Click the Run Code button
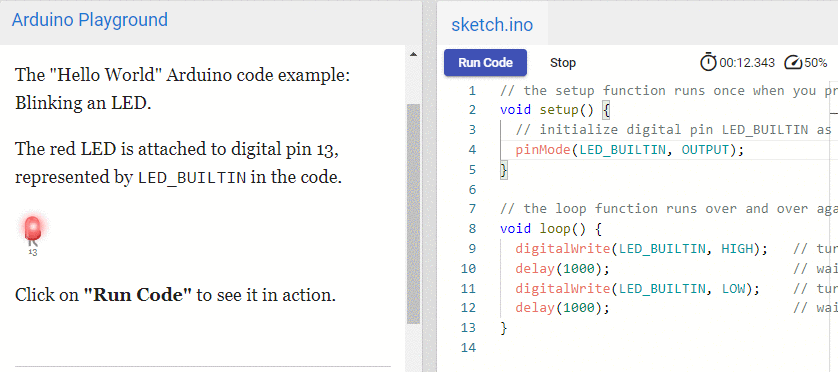838x372 pixels. [x=485, y=63]
